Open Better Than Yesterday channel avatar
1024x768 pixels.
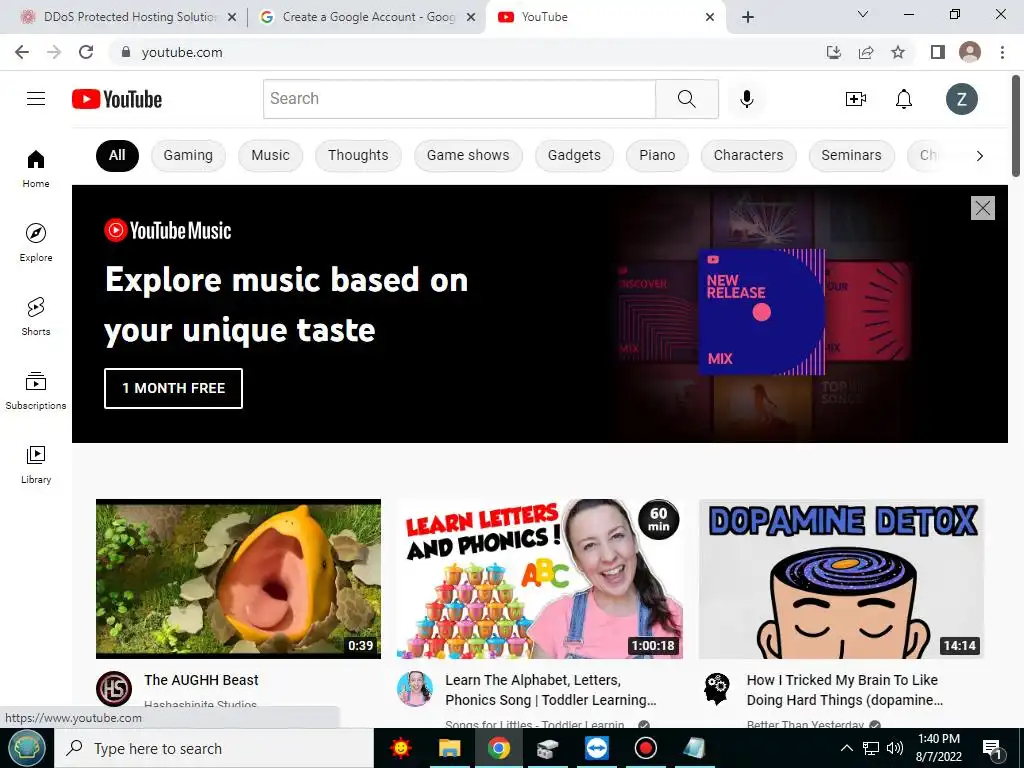point(716,689)
